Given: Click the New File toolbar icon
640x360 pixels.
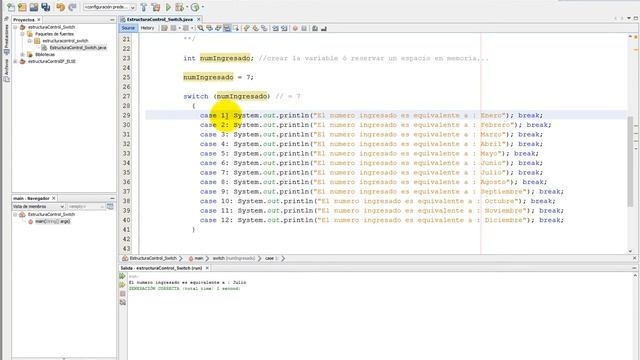Looking at the screenshot, I should 11,7.
